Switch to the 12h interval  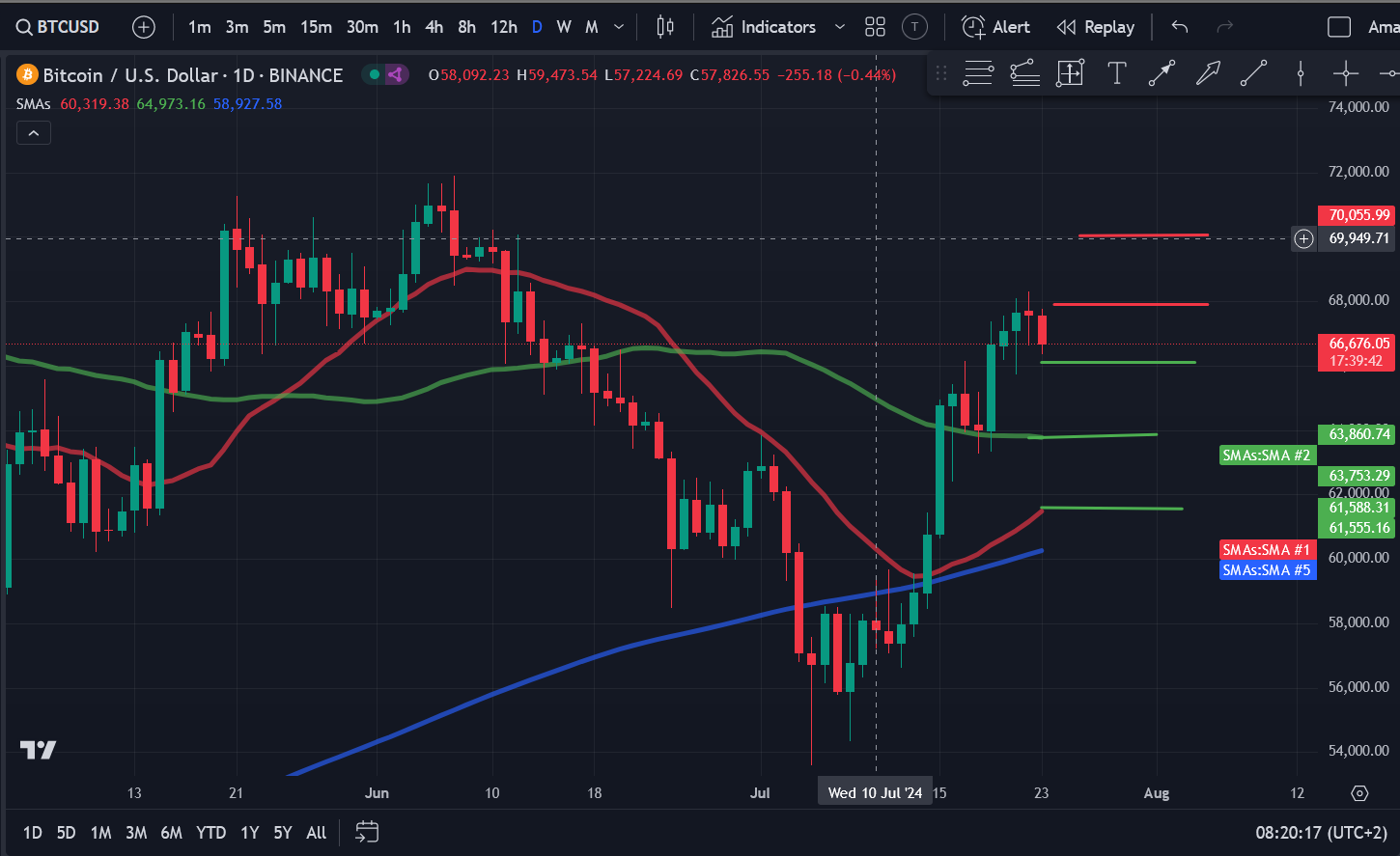click(x=503, y=27)
